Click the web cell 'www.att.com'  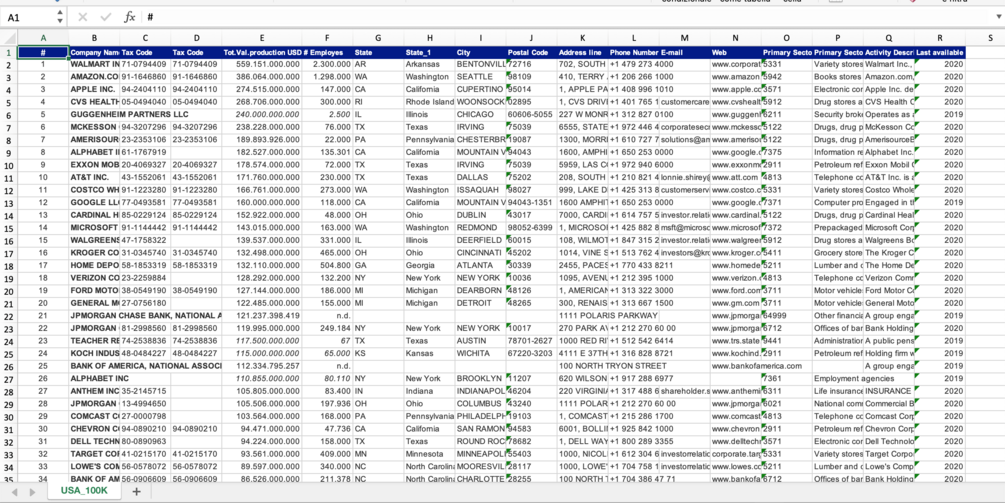point(735,177)
